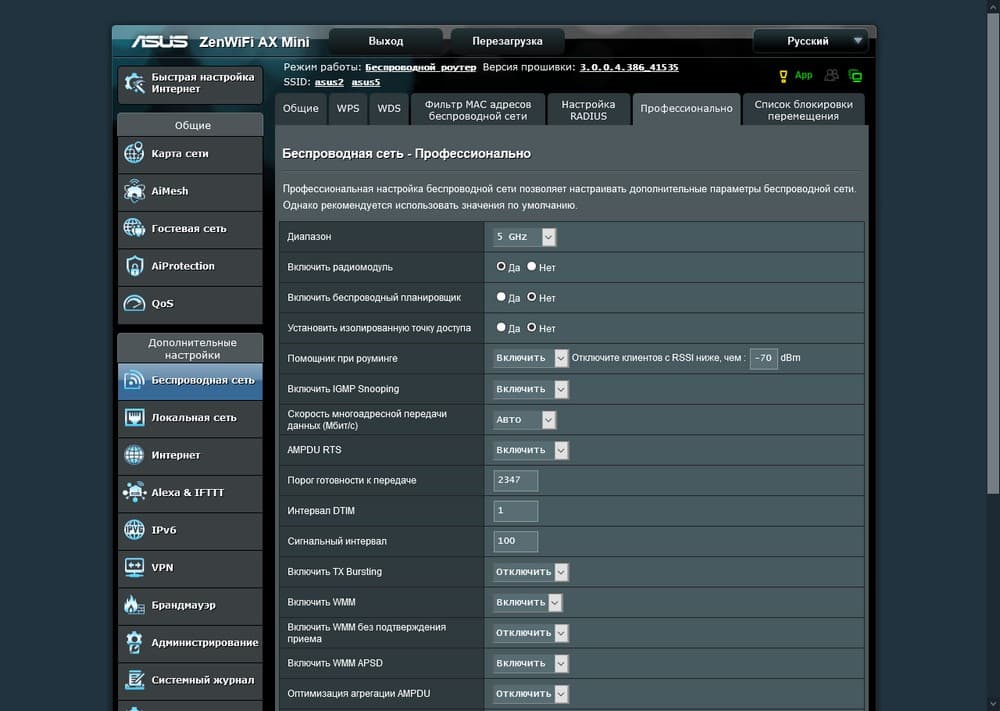Select Нет for изолированную точку доступа

click(x=531, y=327)
